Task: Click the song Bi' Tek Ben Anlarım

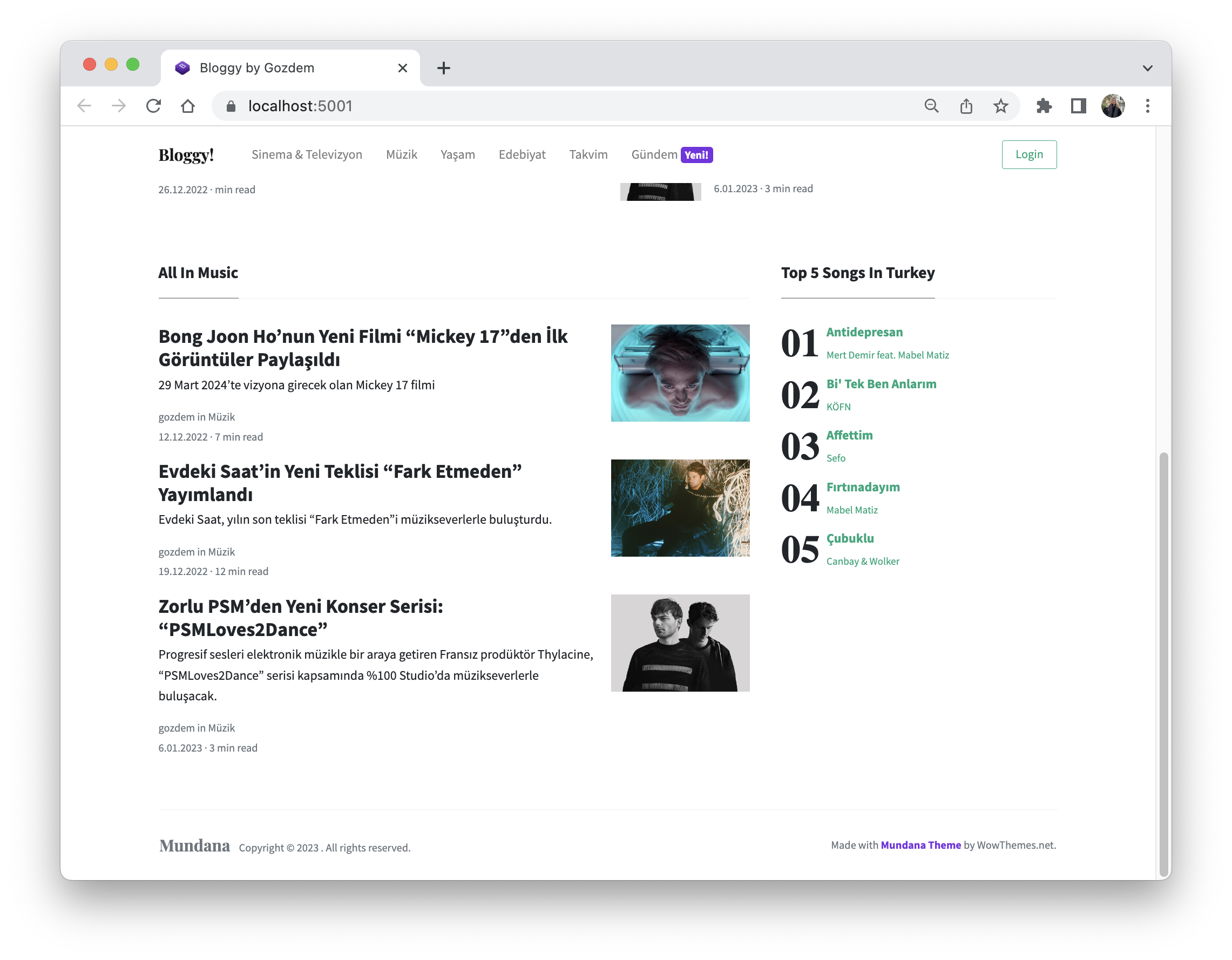Action: click(881, 383)
